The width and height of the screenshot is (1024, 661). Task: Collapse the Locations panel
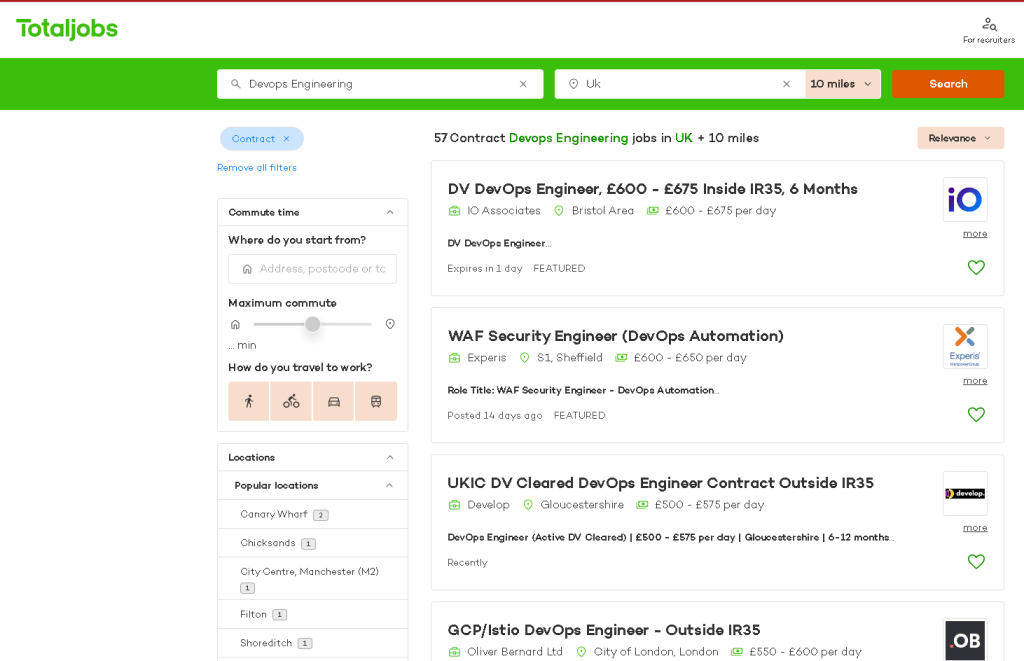pos(390,457)
